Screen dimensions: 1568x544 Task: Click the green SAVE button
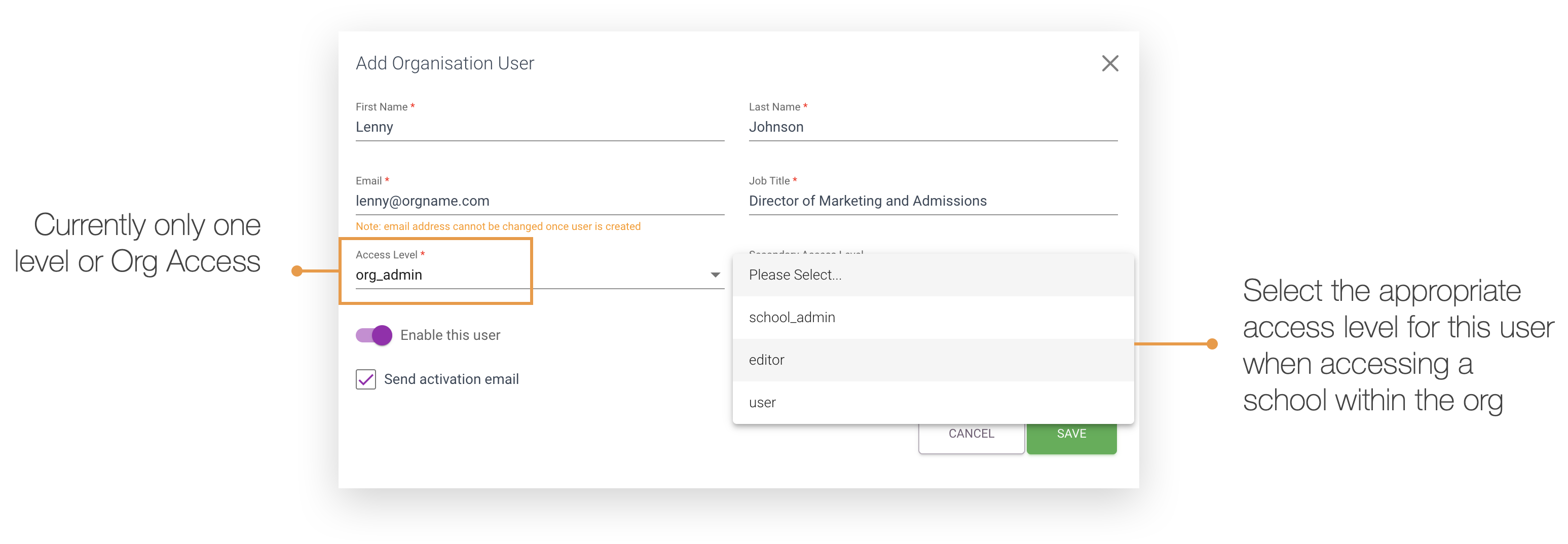1071,433
